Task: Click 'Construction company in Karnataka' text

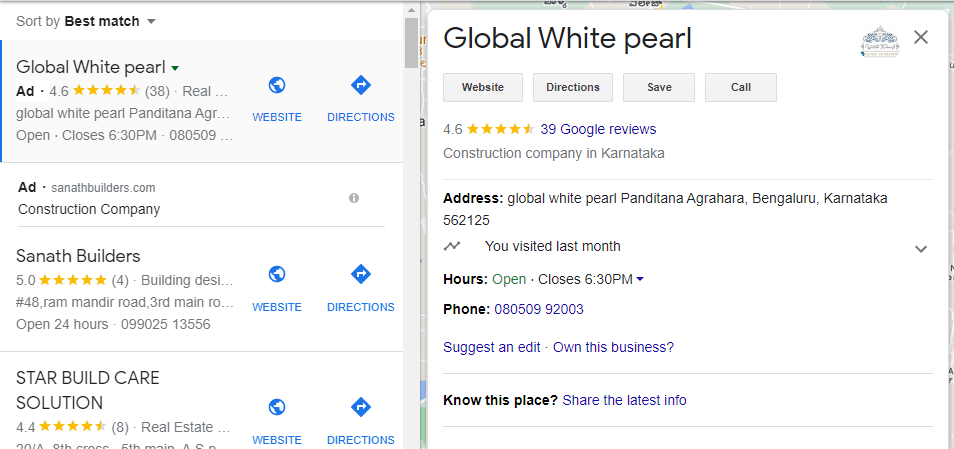Action: 554,153
